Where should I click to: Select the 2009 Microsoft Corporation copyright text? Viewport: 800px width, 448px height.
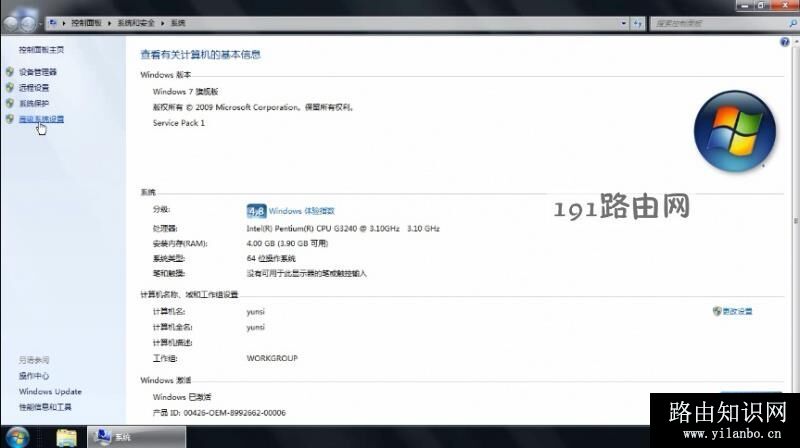[x=253, y=107]
